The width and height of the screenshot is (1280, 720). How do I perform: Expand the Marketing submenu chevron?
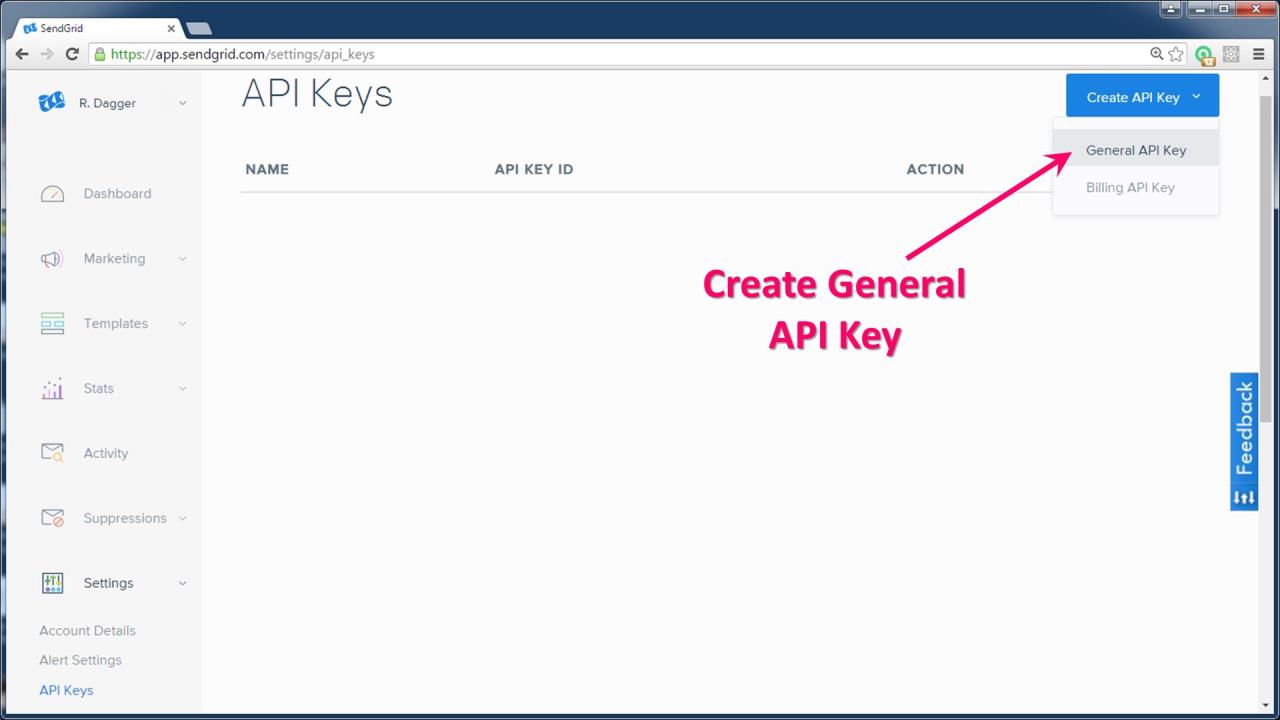coord(182,259)
